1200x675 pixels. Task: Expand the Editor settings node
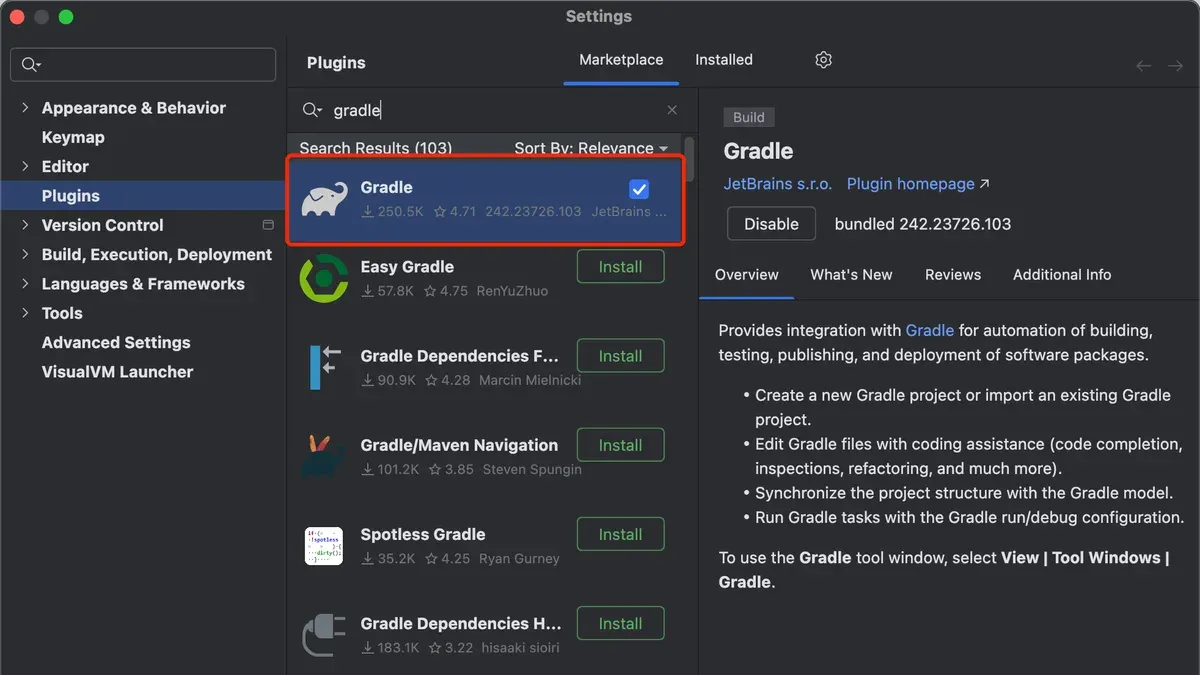coord(25,166)
